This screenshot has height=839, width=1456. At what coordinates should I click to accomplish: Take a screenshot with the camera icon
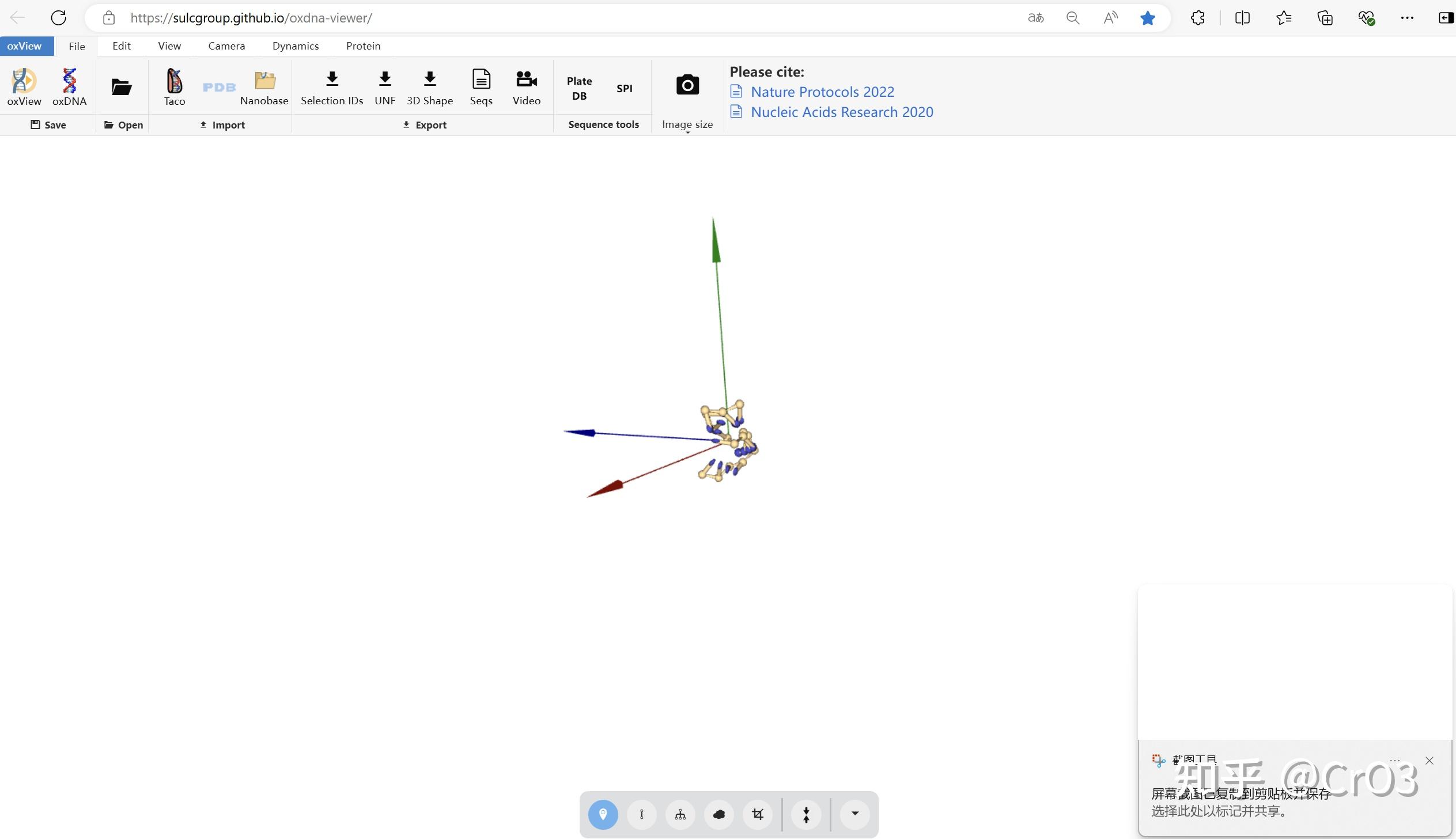(687, 85)
